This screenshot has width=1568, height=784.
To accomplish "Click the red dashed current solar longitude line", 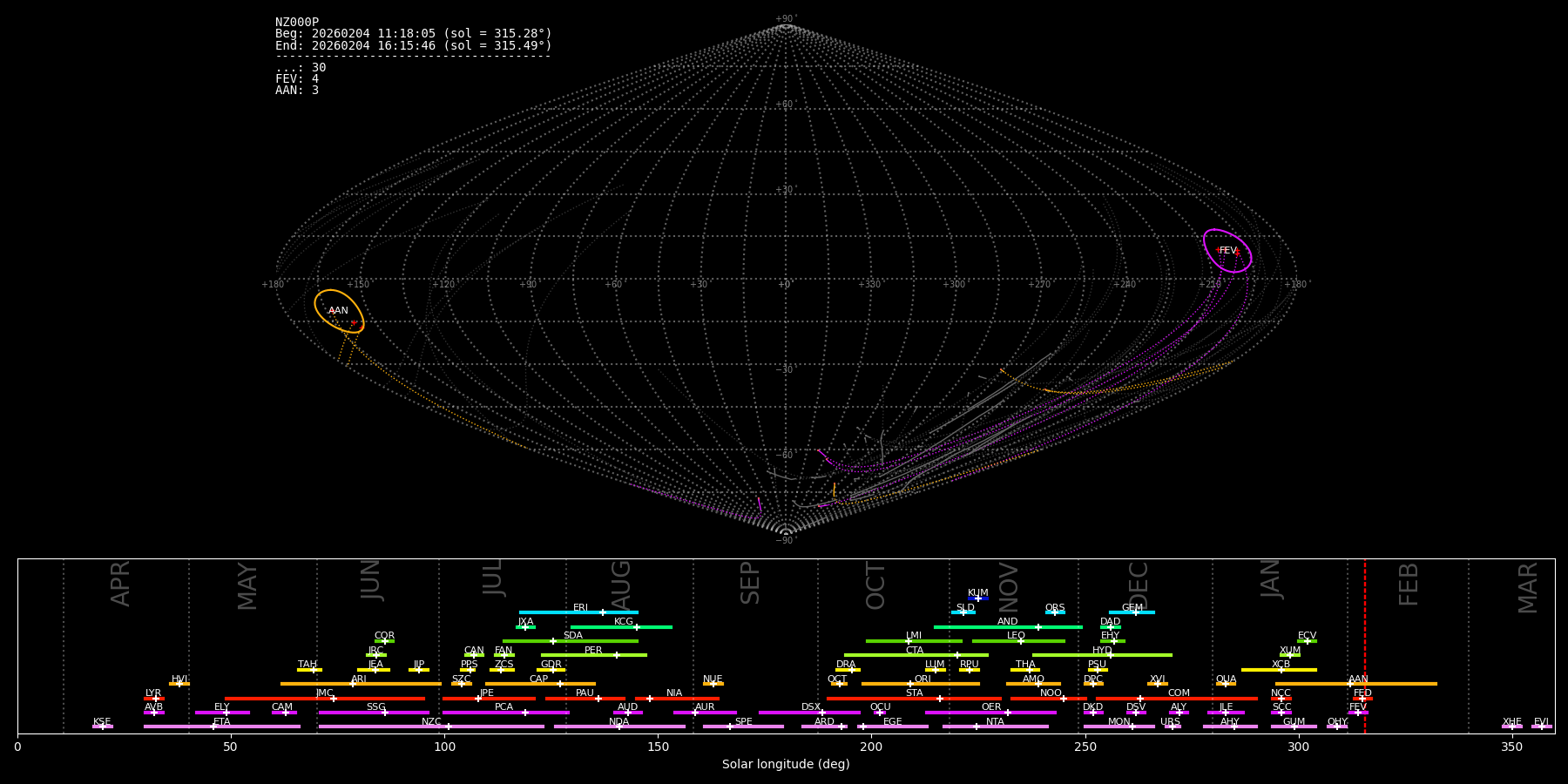I will [1364, 645].
